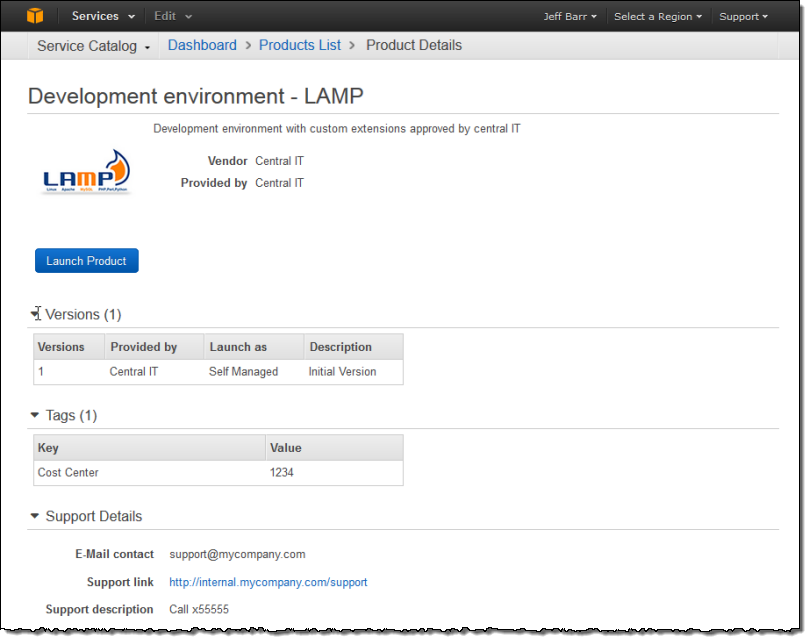Expand the Service Catalog dropdown
This screenshot has width=810, height=644.
[x=93, y=46]
